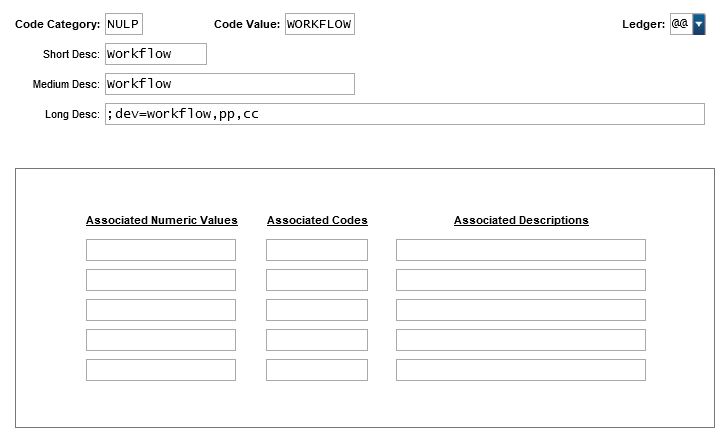This screenshot has width=728, height=440.
Task: Click the Code Category input field
Action: click(123, 24)
